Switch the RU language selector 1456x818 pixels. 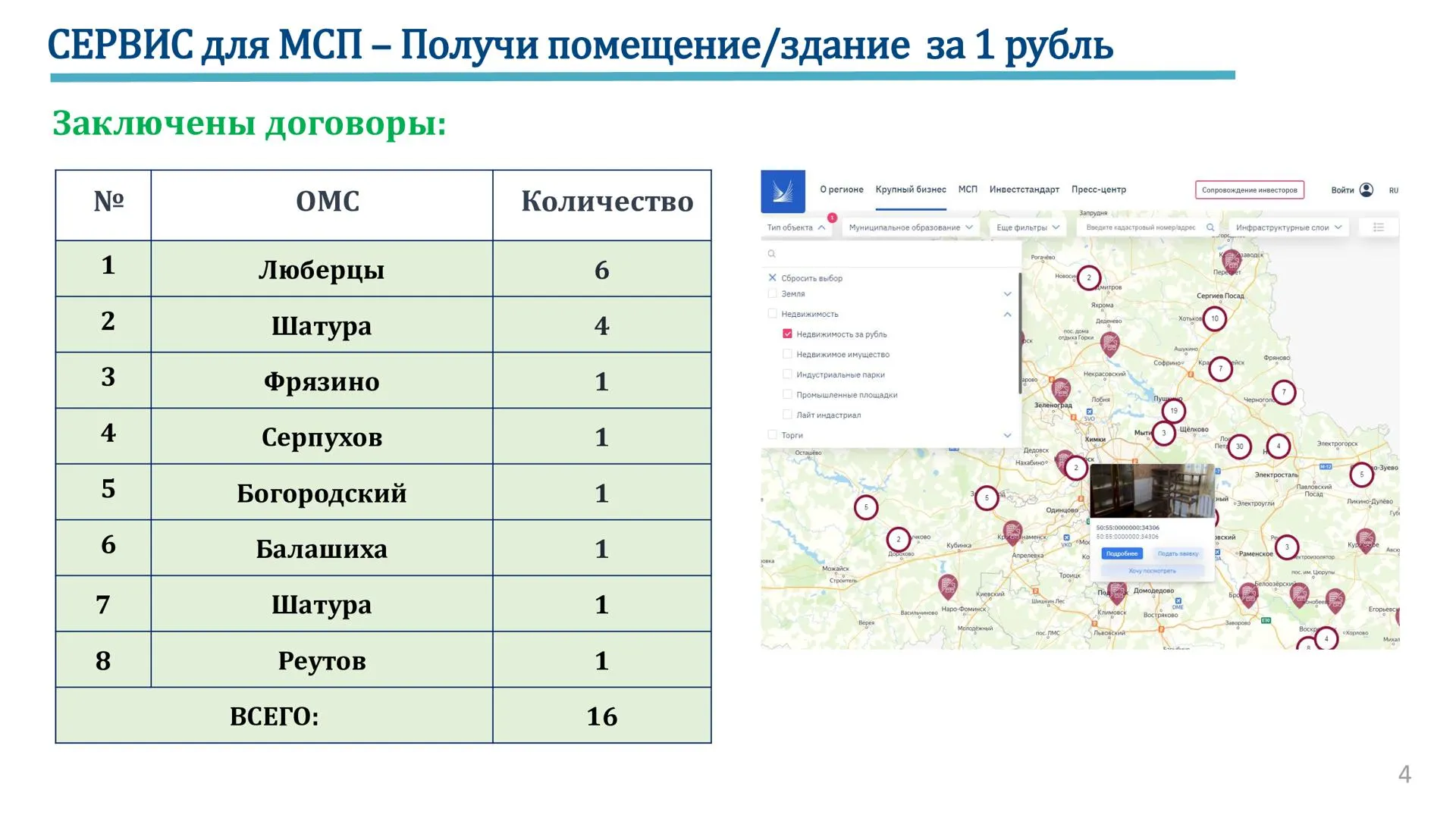1393,190
